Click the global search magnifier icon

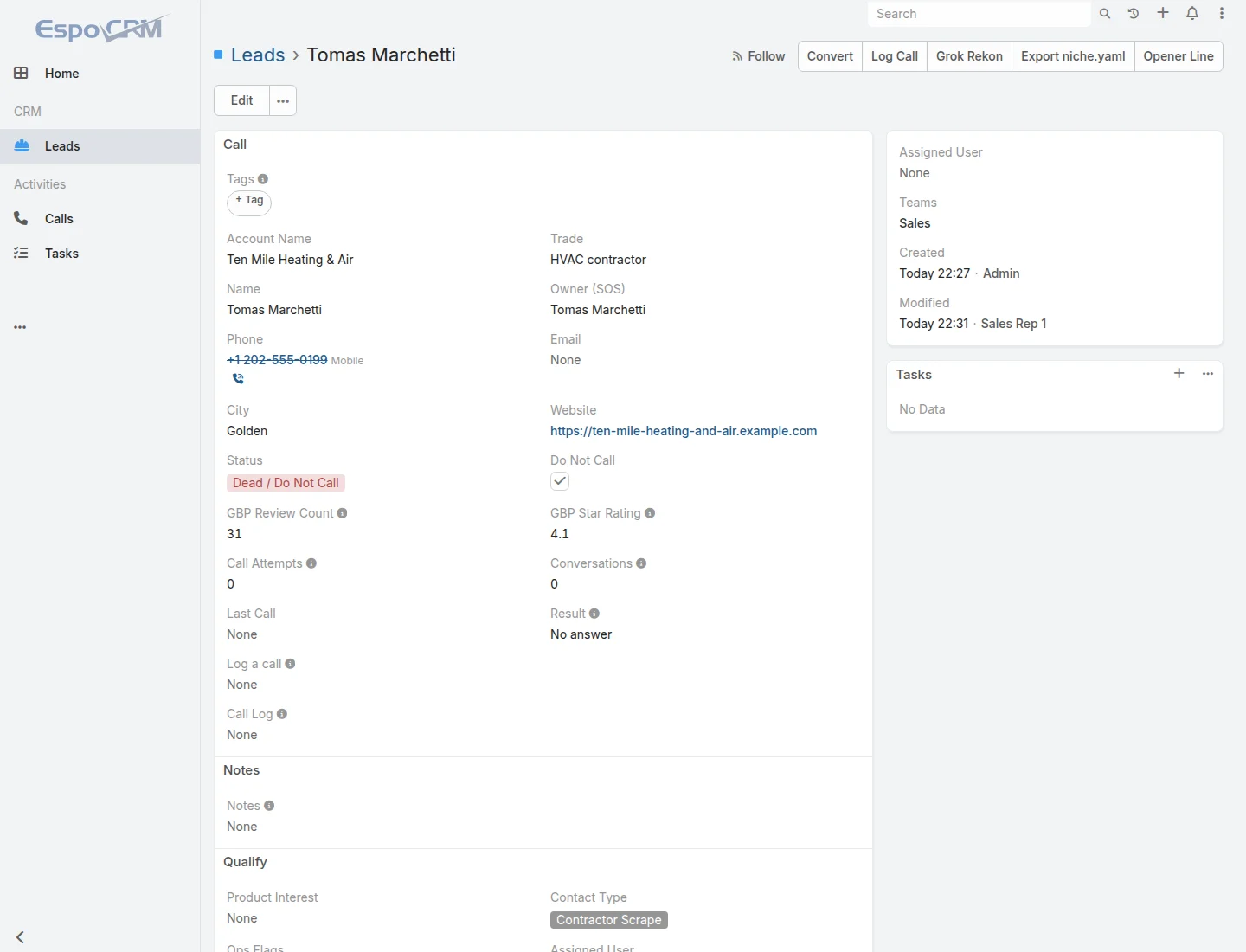point(1105,14)
